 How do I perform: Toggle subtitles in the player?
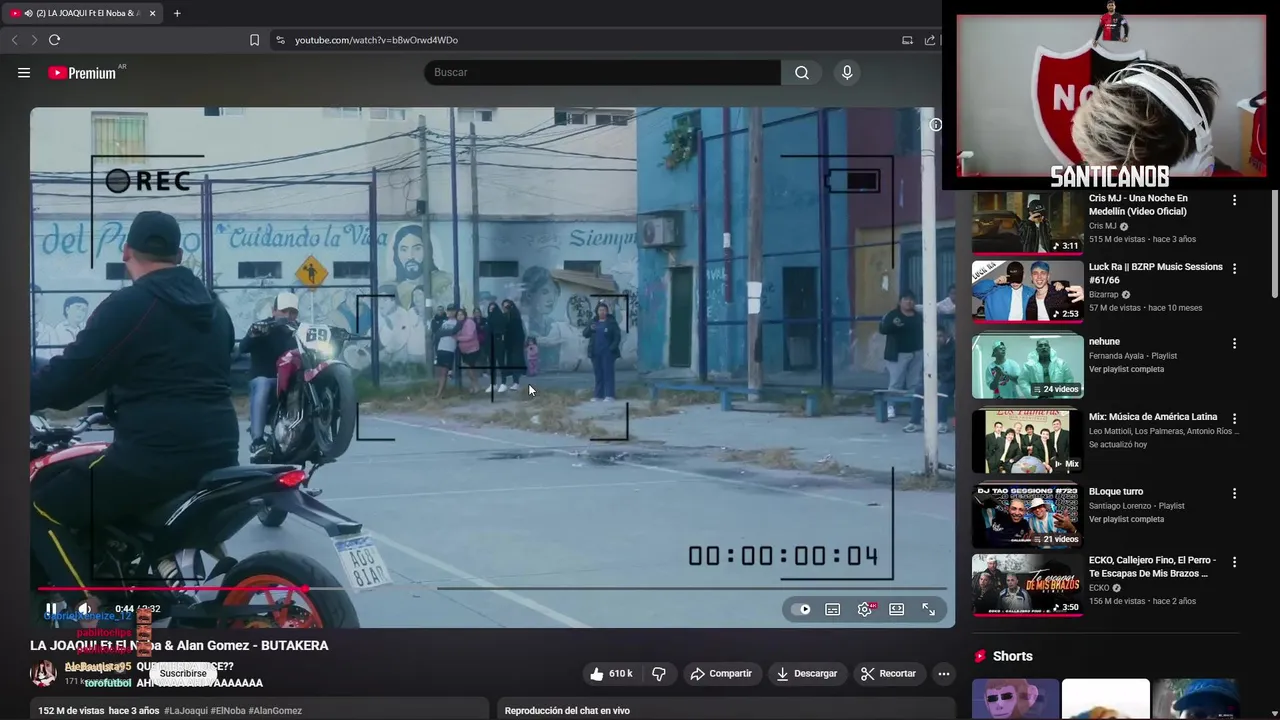pos(832,609)
